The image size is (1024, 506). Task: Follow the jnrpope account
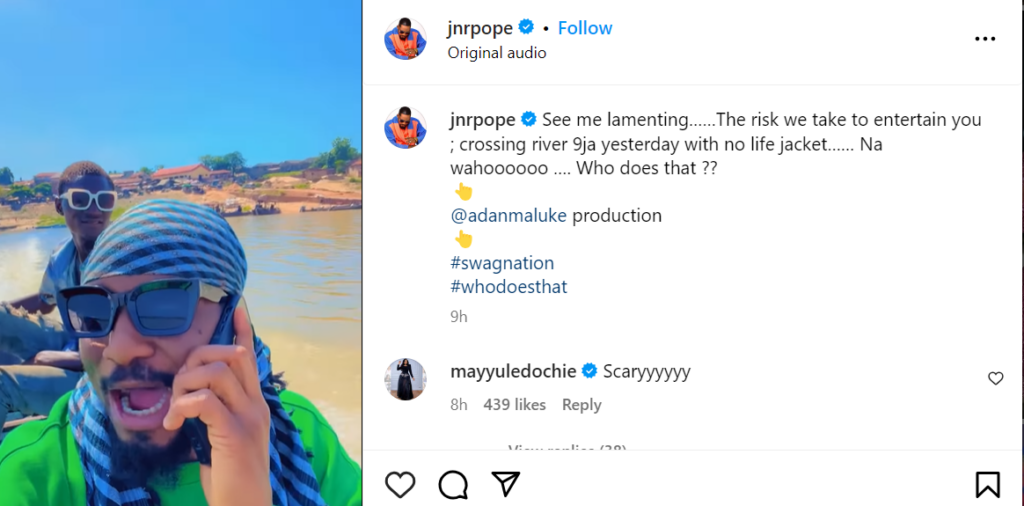(585, 28)
